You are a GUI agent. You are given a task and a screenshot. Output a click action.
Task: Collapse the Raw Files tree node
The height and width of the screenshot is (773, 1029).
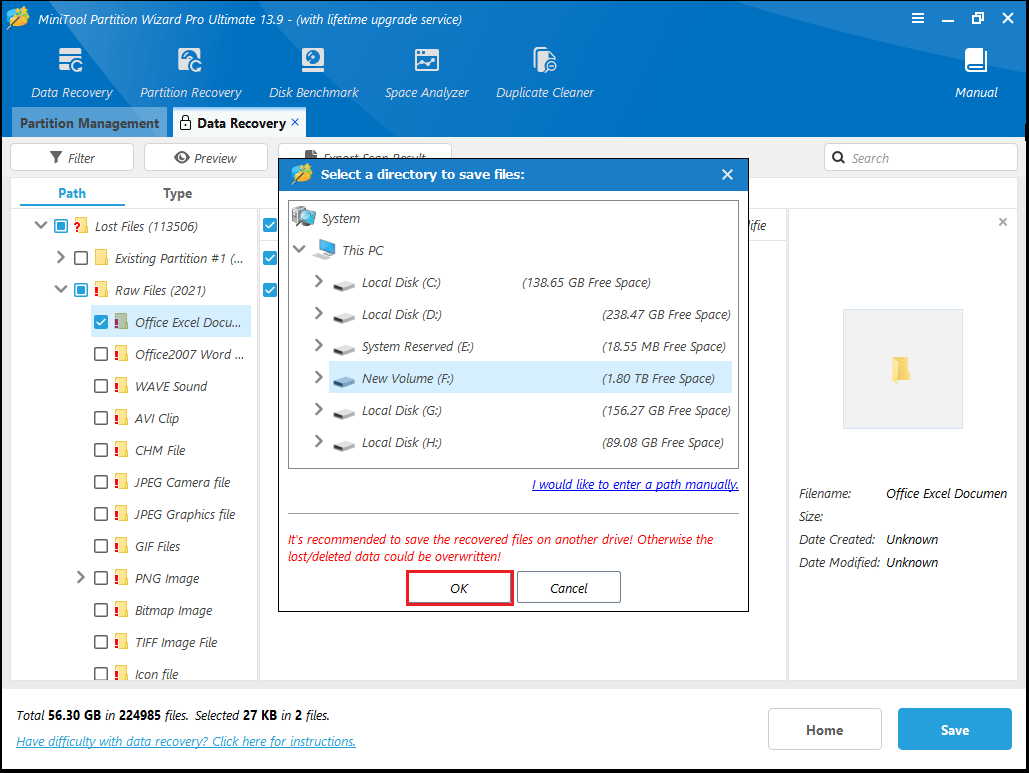coord(60,289)
